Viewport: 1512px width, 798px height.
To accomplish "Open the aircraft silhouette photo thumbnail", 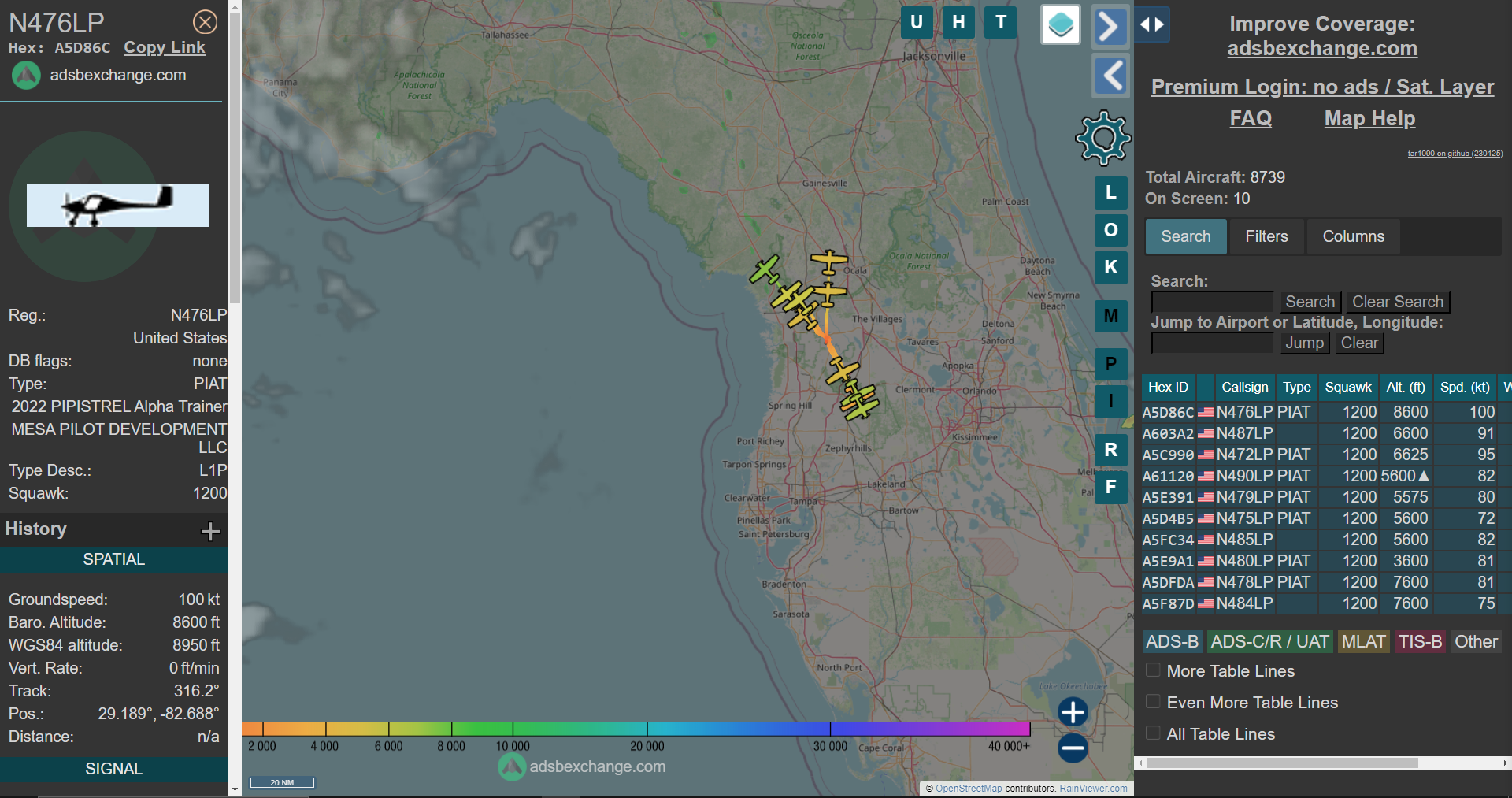I will pyautogui.click(x=118, y=206).
